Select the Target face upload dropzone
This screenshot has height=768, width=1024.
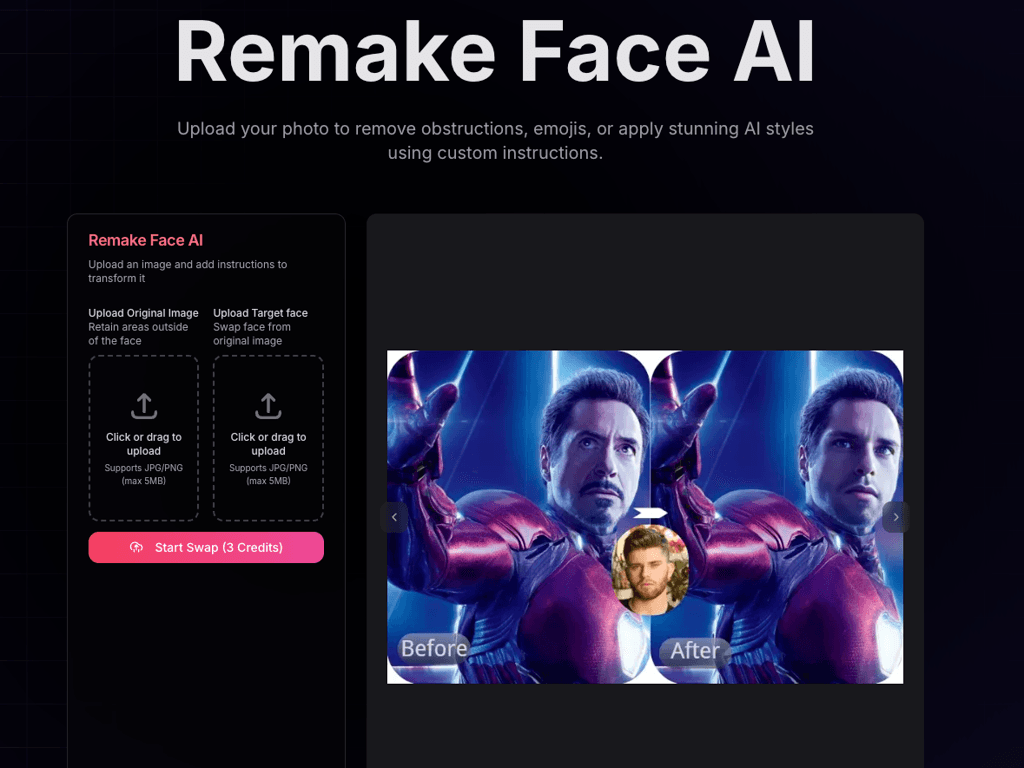(268, 438)
